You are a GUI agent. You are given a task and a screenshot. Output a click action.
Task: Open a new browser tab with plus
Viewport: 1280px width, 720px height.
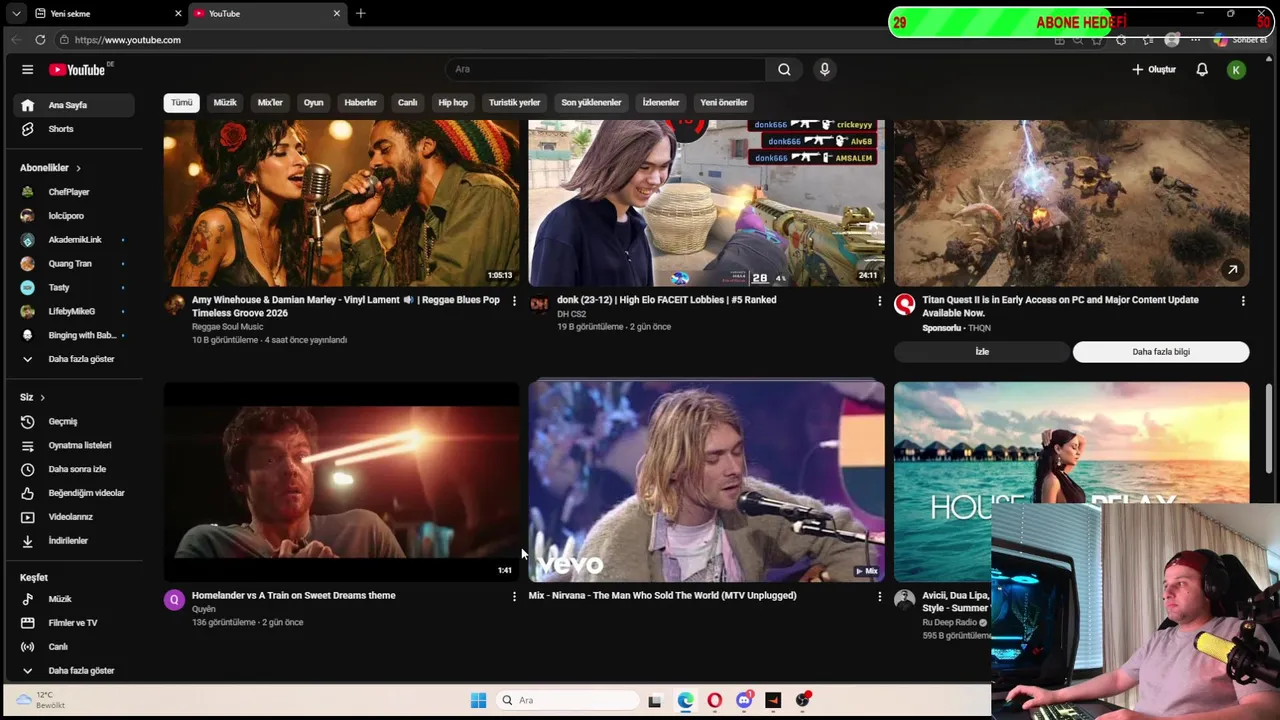pyautogui.click(x=361, y=14)
